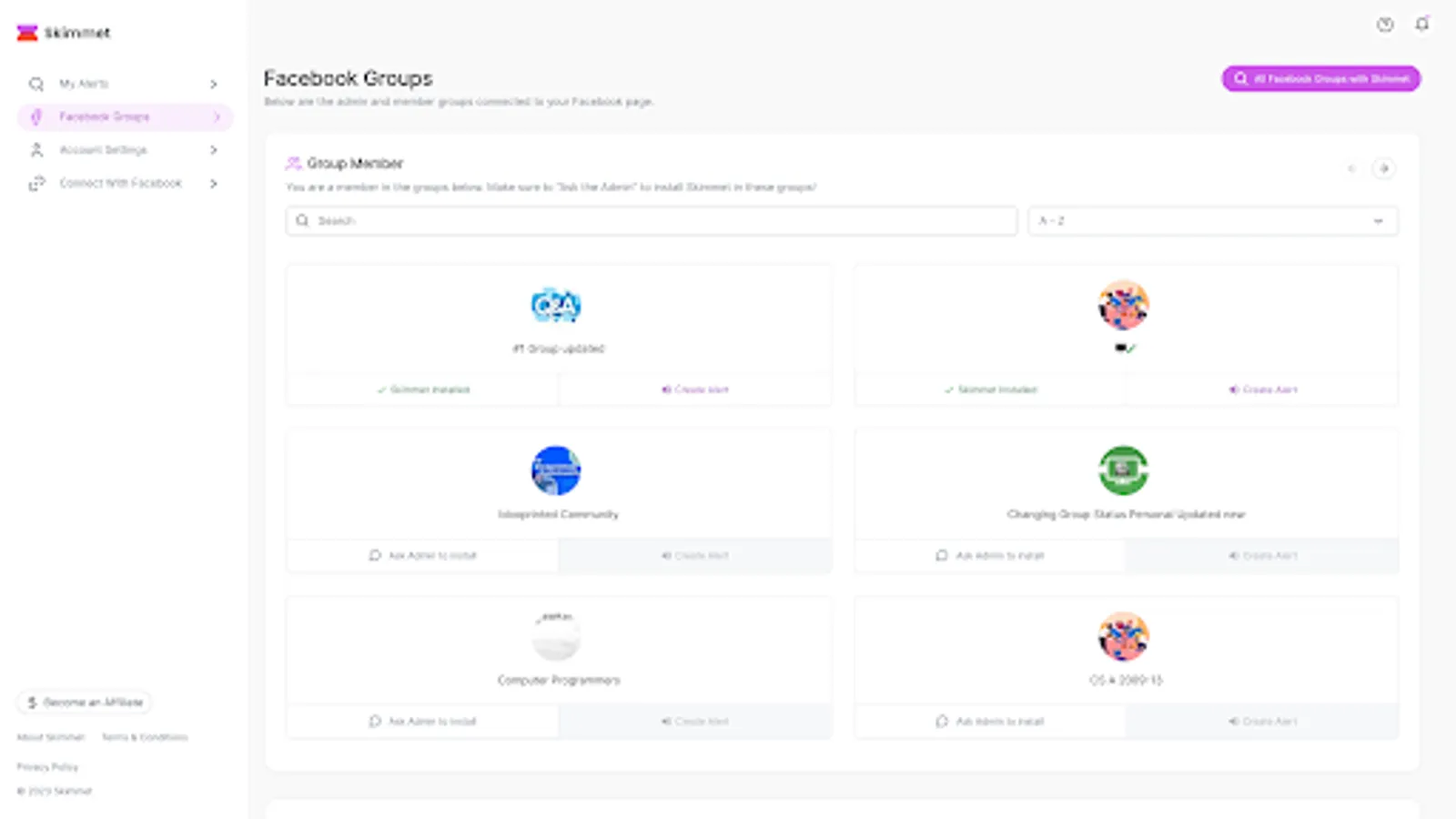
Task: Click the "Facebook Groups" page heading
Action: click(349, 78)
